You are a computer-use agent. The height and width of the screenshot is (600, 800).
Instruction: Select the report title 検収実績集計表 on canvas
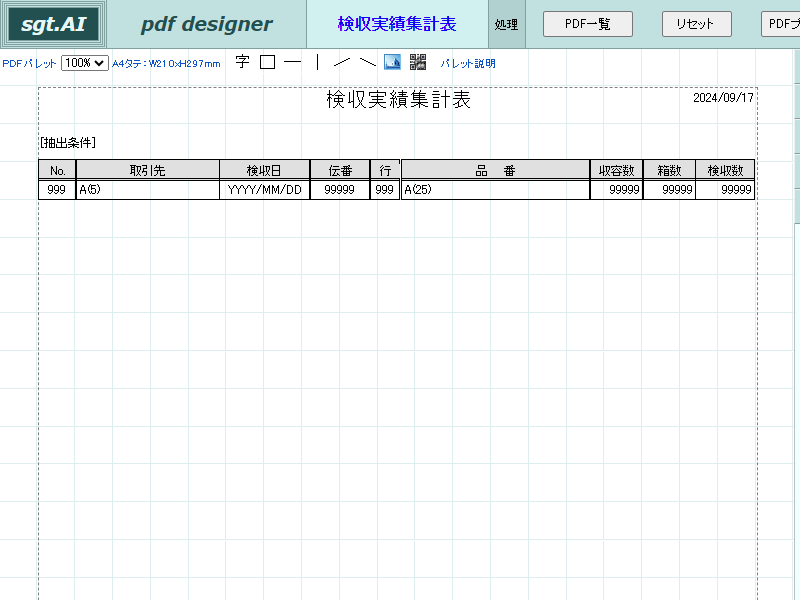tap(398, 99)
